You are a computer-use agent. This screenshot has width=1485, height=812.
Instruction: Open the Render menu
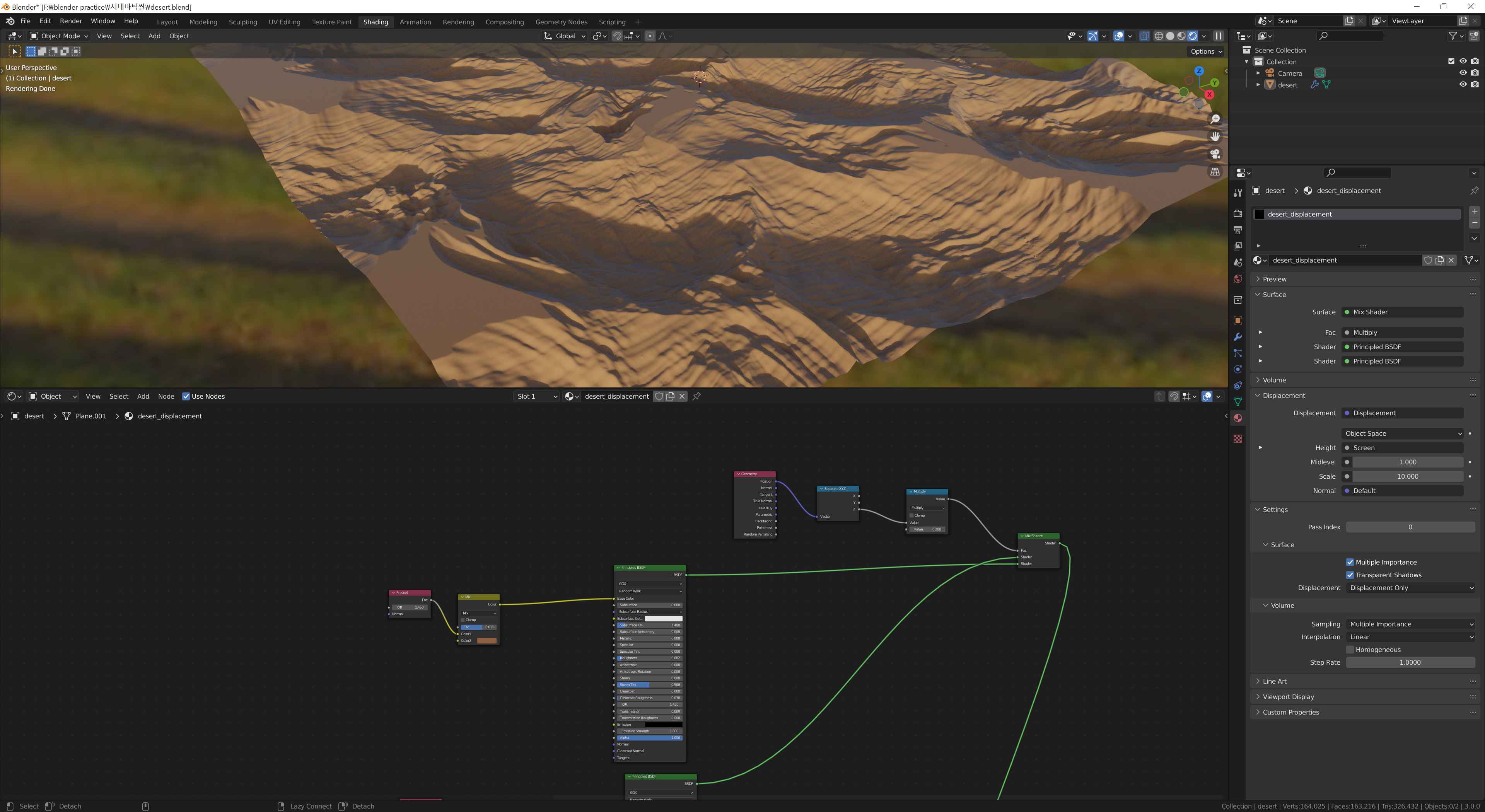[x=71, y=21]
